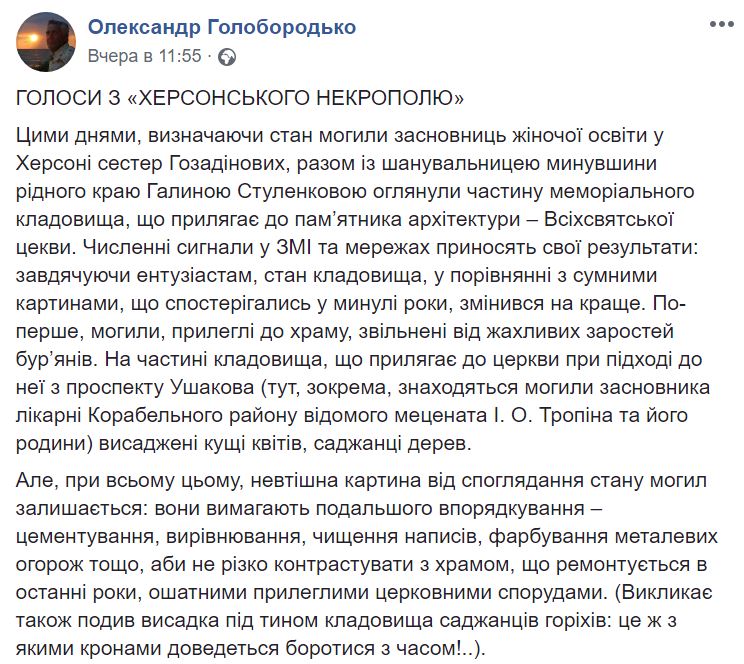Open the three-dot post options menu
Image resolution: width=744 pixels, height=664 pixels.
721,24
